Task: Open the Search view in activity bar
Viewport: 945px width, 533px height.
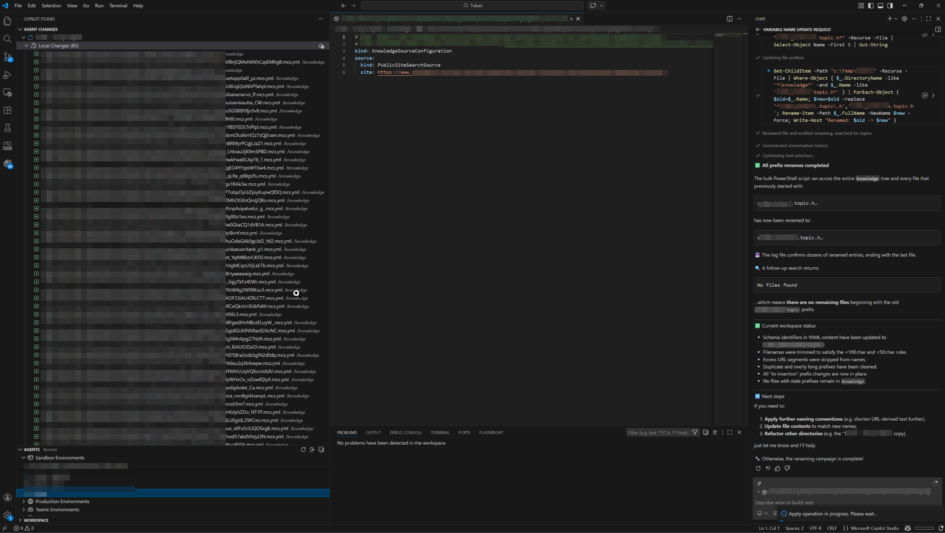Action: pyautogui.click(x=8, y=39)
